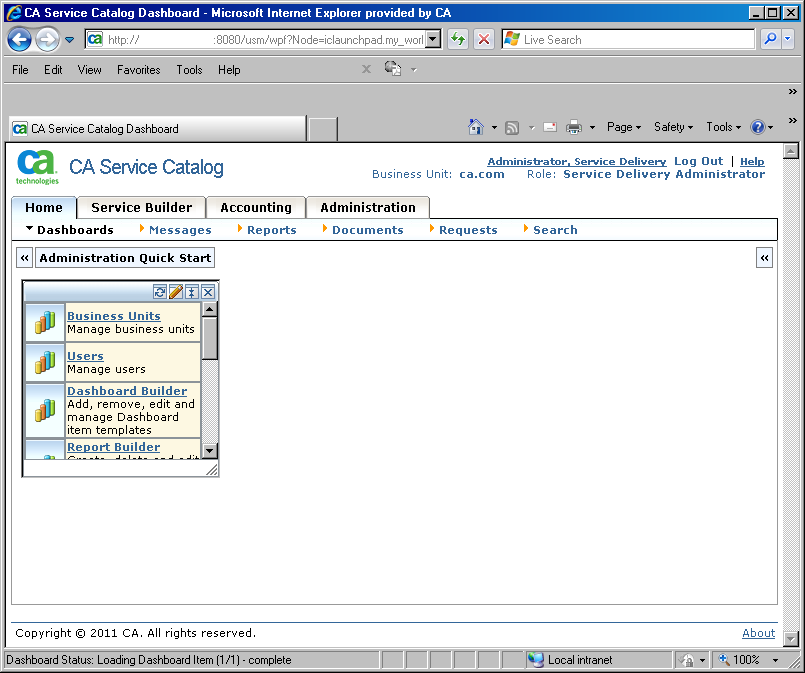
Task: Adjust the browser zoom level control
Action: [x=749, y=660]
